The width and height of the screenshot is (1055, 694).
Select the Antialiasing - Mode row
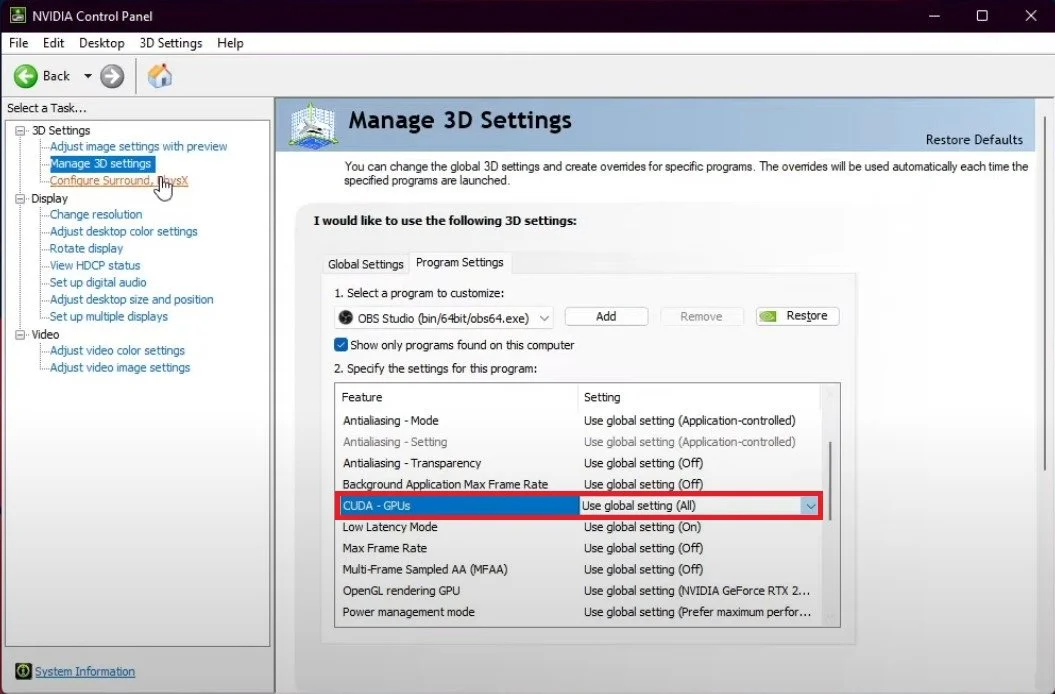pos(579,421)
